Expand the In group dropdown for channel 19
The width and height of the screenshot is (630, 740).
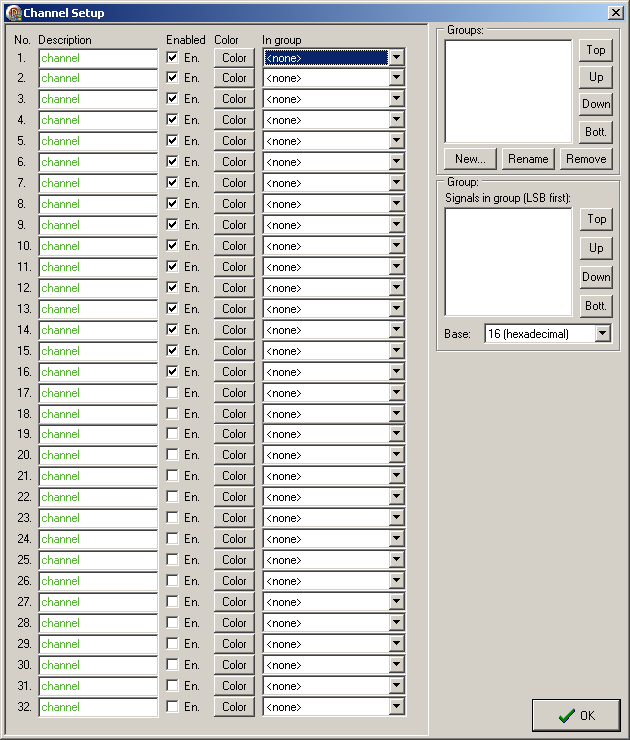tap(396, 434)
